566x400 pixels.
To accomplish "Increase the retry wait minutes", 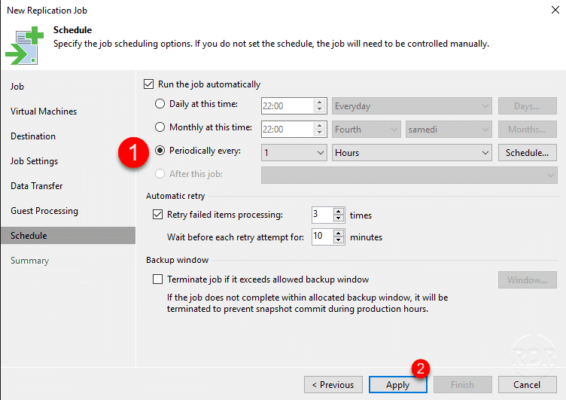I will coord(338,233).
